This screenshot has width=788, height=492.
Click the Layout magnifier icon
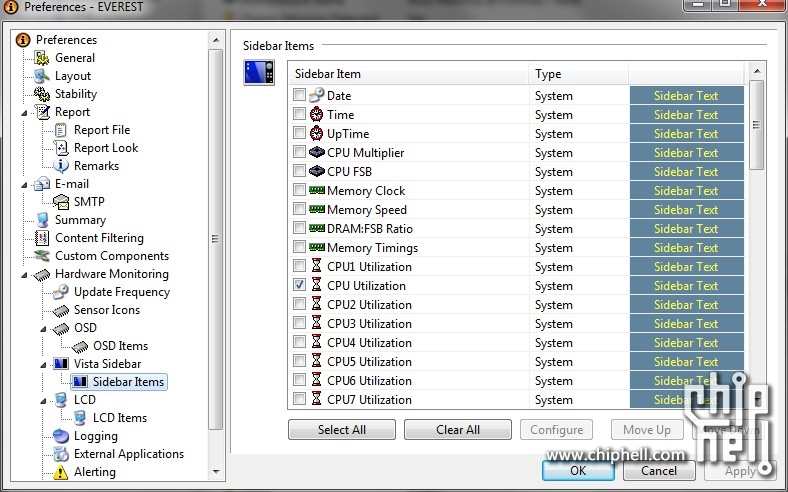point(42,76)
